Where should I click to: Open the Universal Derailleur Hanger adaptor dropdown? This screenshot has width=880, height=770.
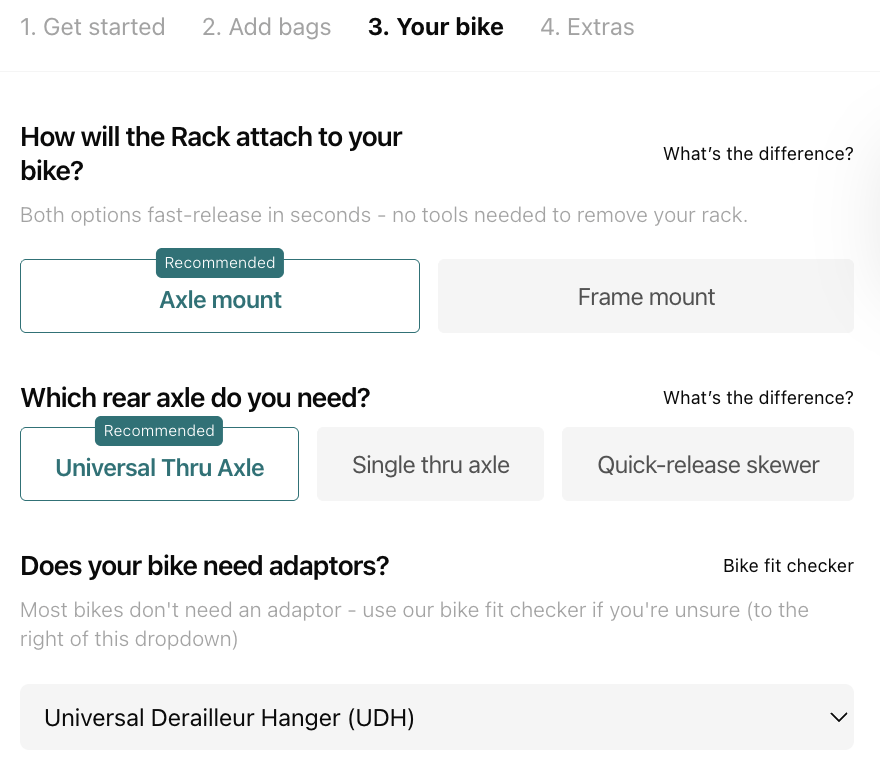point(420,717)
